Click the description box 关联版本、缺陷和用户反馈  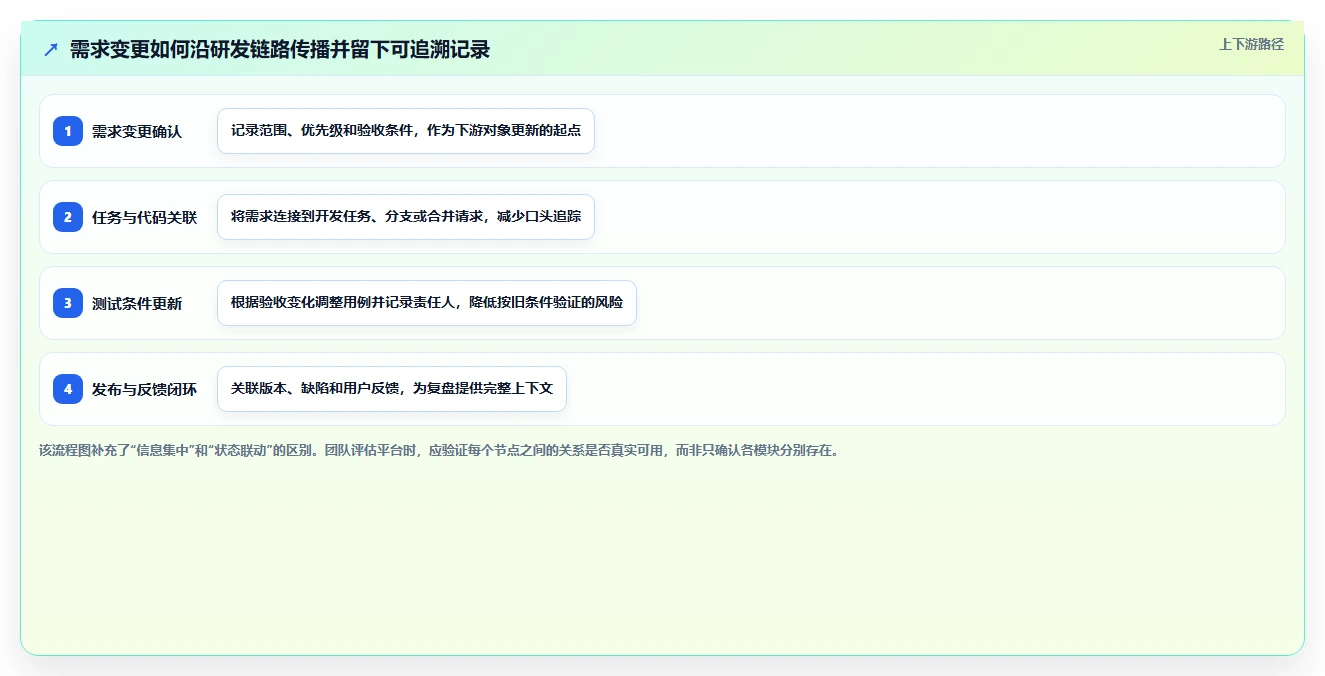[392, 389]
